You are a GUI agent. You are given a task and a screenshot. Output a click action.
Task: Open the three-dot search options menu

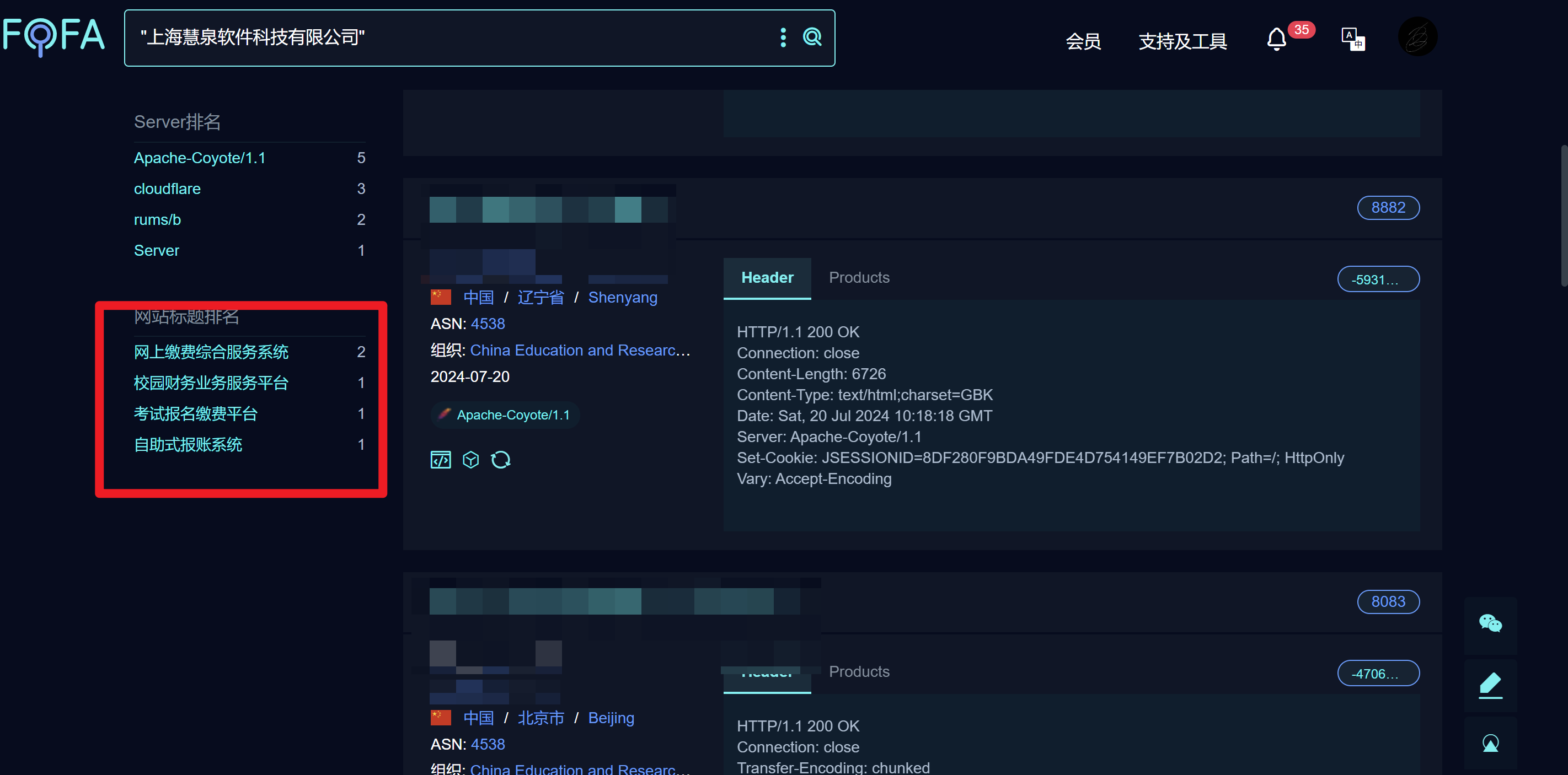[x=783, y=37]
